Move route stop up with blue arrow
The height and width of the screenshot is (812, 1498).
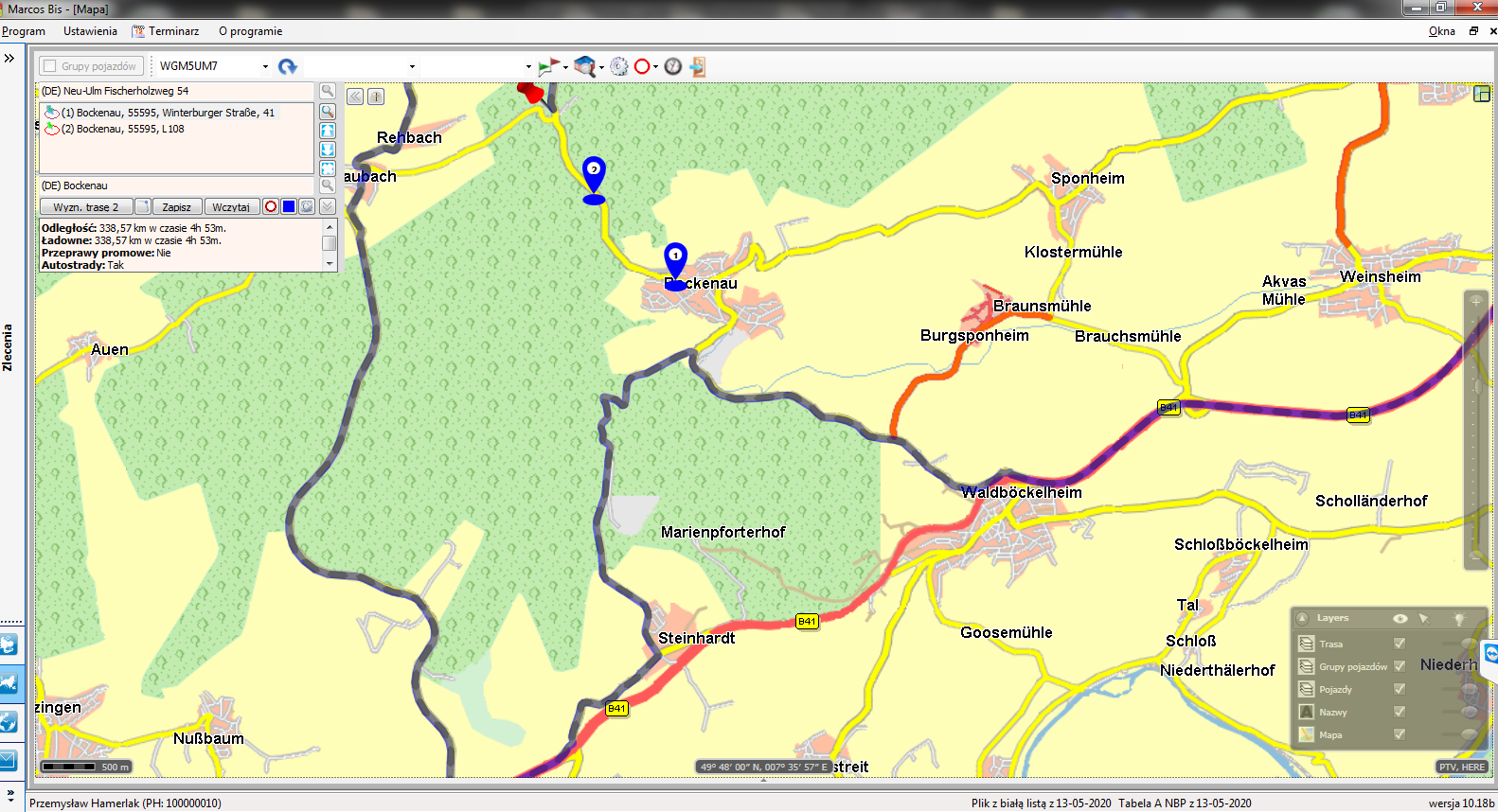click(328, 131)
